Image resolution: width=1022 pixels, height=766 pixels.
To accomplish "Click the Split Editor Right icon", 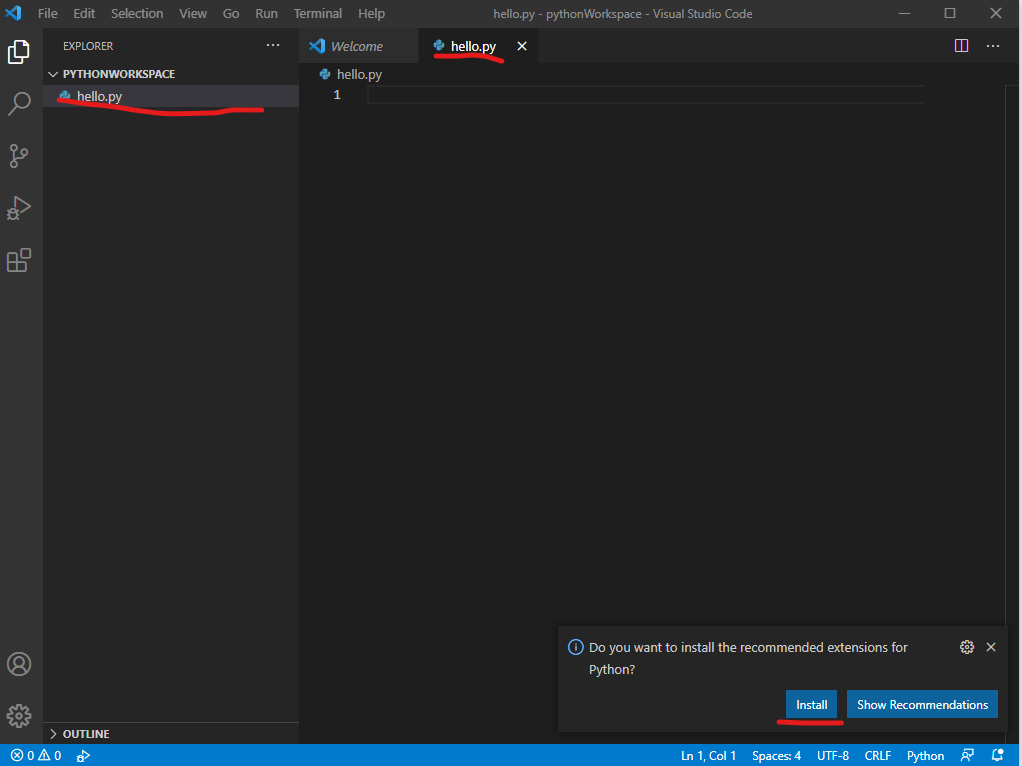I will tap(961, 46).
